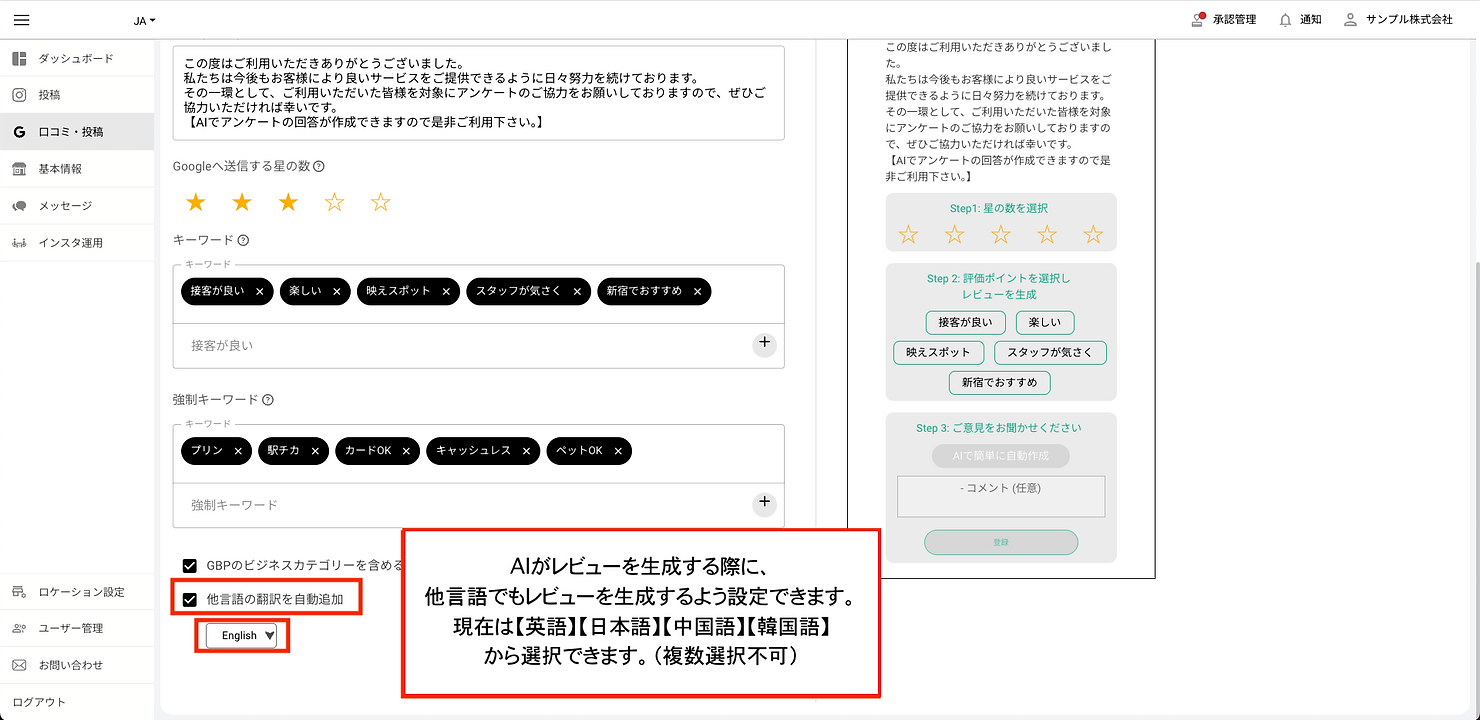Set rating to four stars in Googleへ送信する星の数
The height and width of the screenshot is (720, 1480).
[333, 201]
